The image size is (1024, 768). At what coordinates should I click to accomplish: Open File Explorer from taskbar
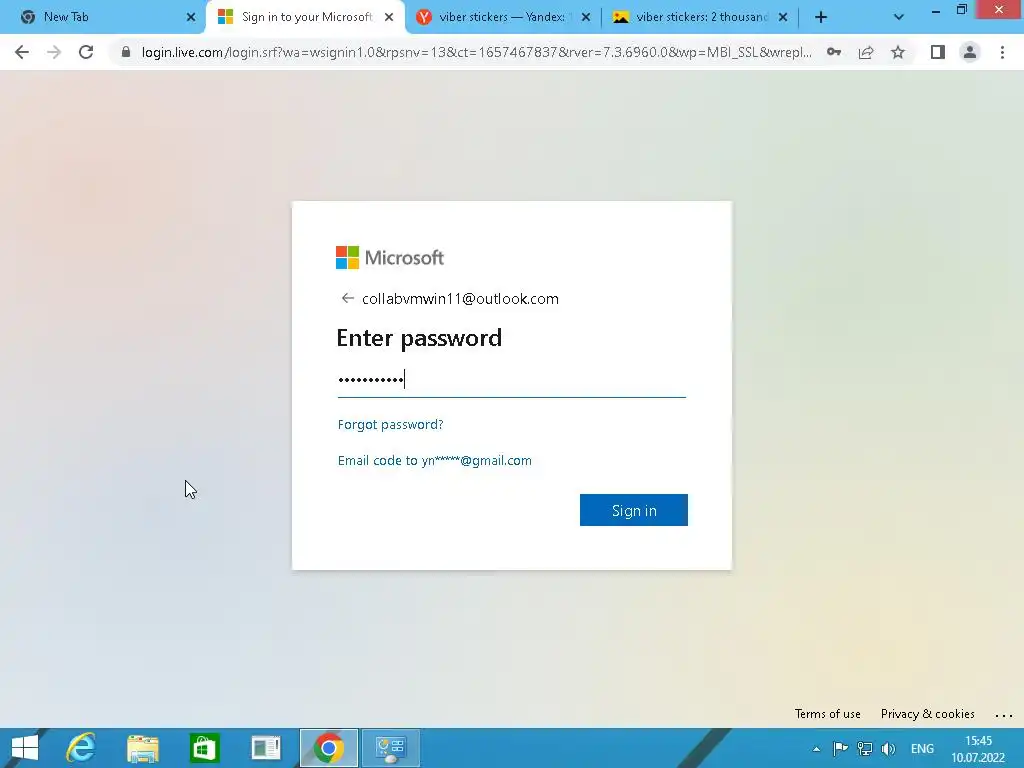click(x=143, y=748)
